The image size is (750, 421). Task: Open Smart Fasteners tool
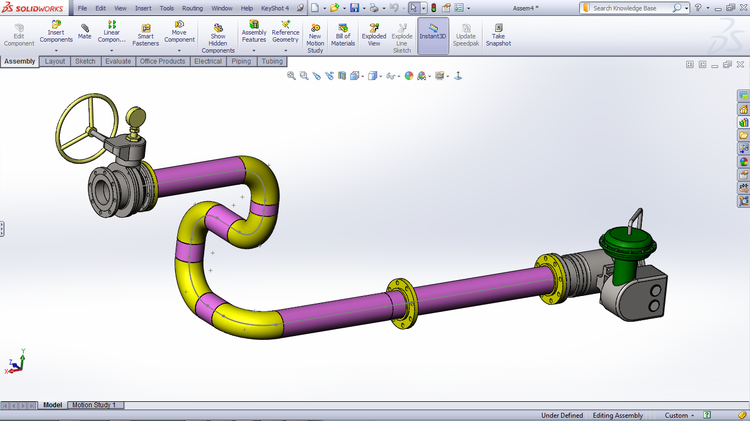[146, 35]
